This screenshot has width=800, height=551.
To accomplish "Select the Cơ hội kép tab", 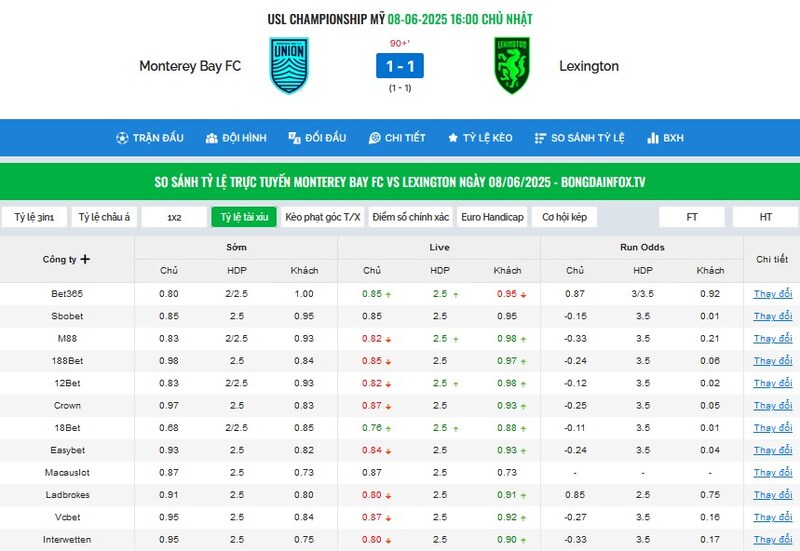I will pyautogui.click(x=564, y=217).
